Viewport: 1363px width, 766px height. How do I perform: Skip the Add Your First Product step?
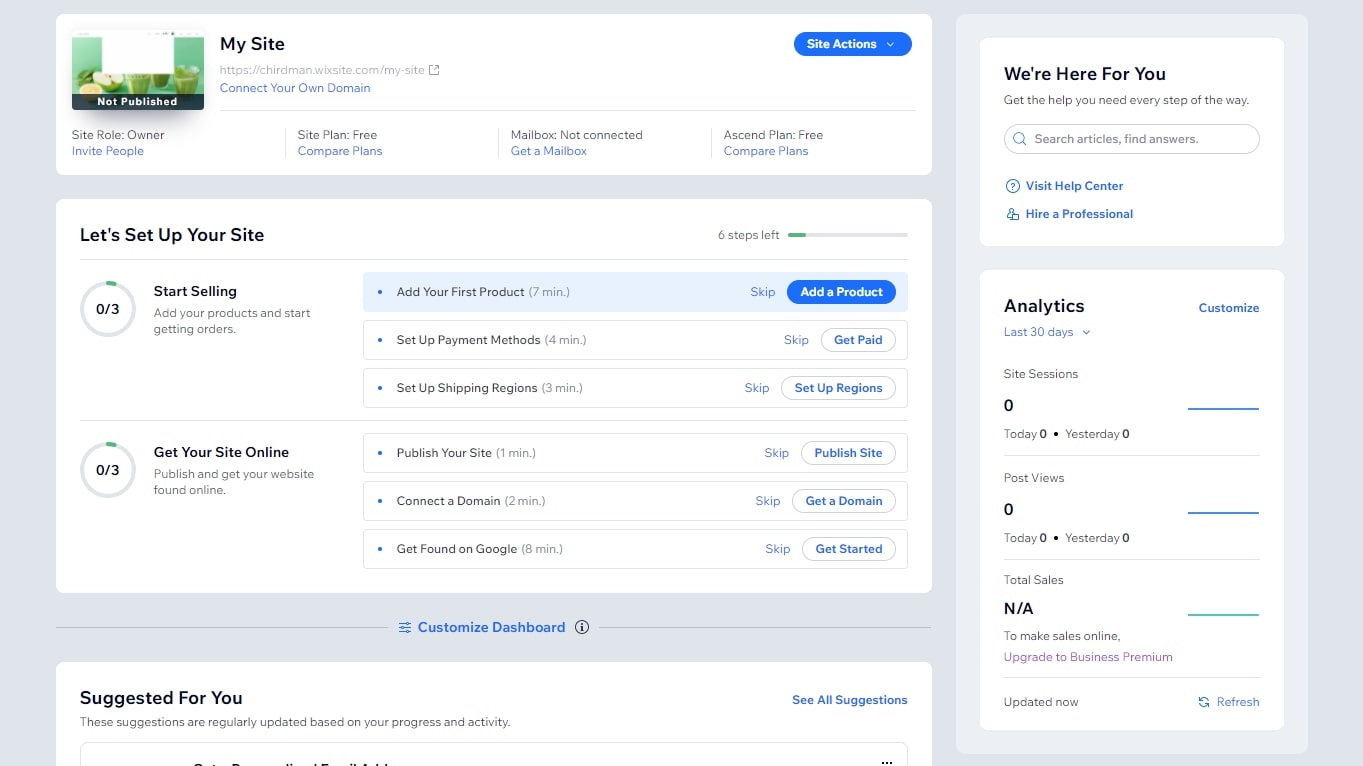(763, 292)
